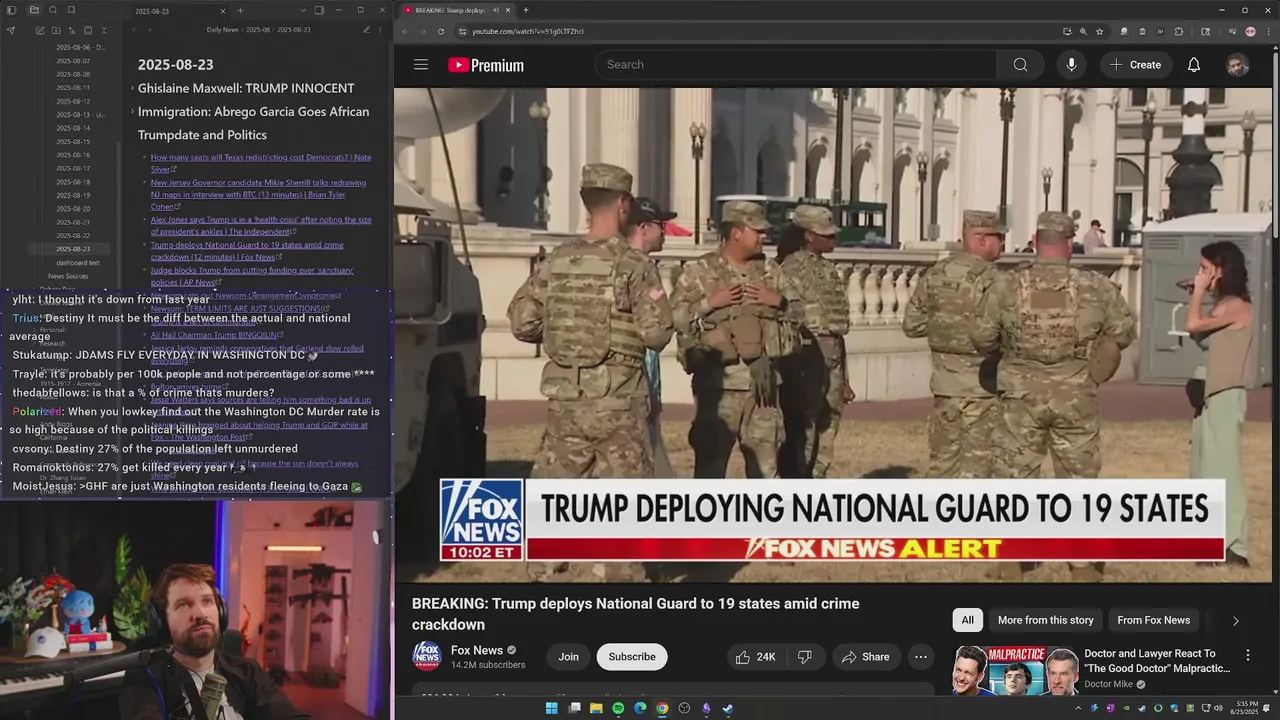
Task: Expand News Sources folder
Action: click(x=68, y=276)
